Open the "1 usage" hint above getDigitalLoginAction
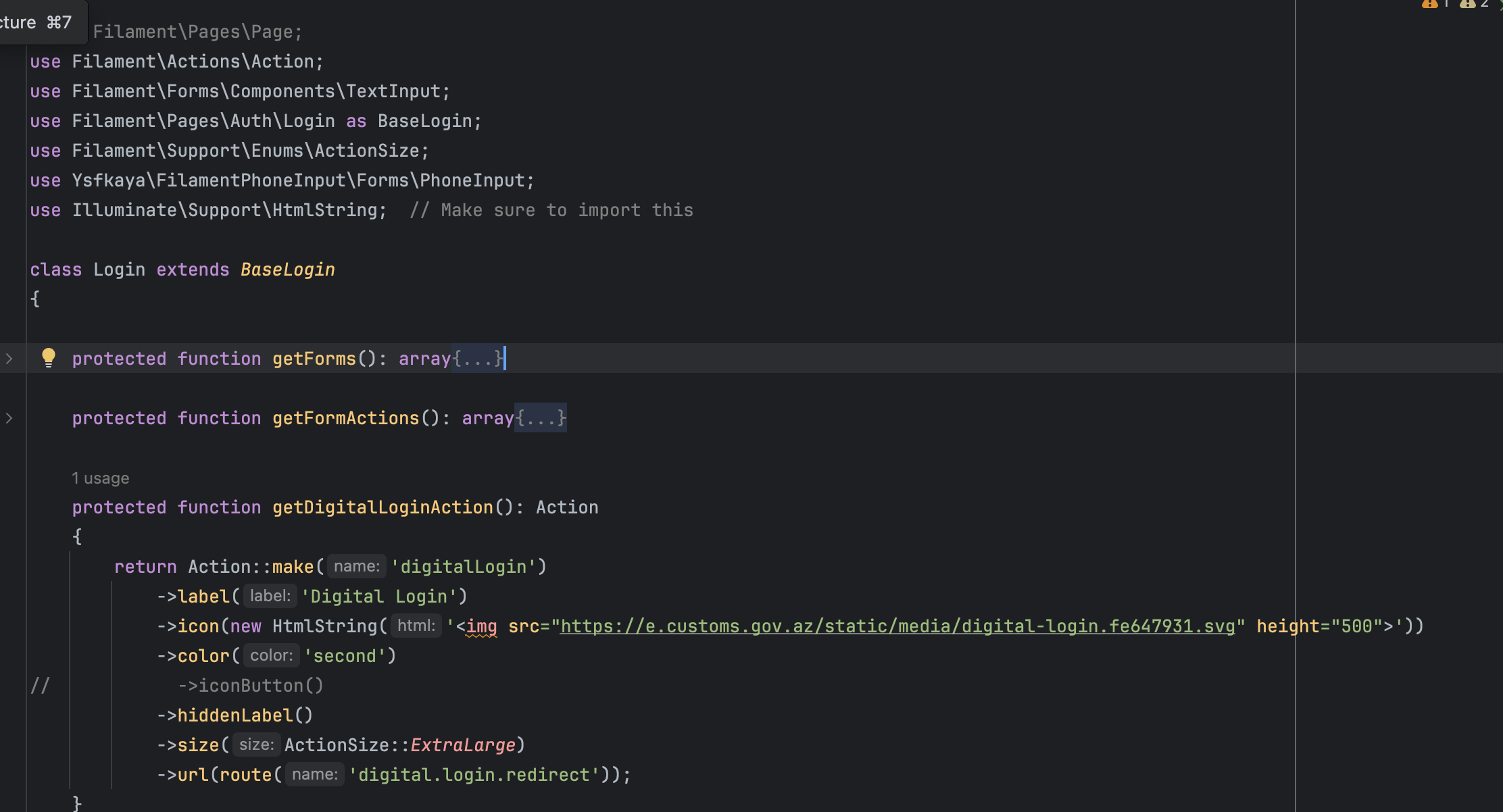 pos(100,478)
